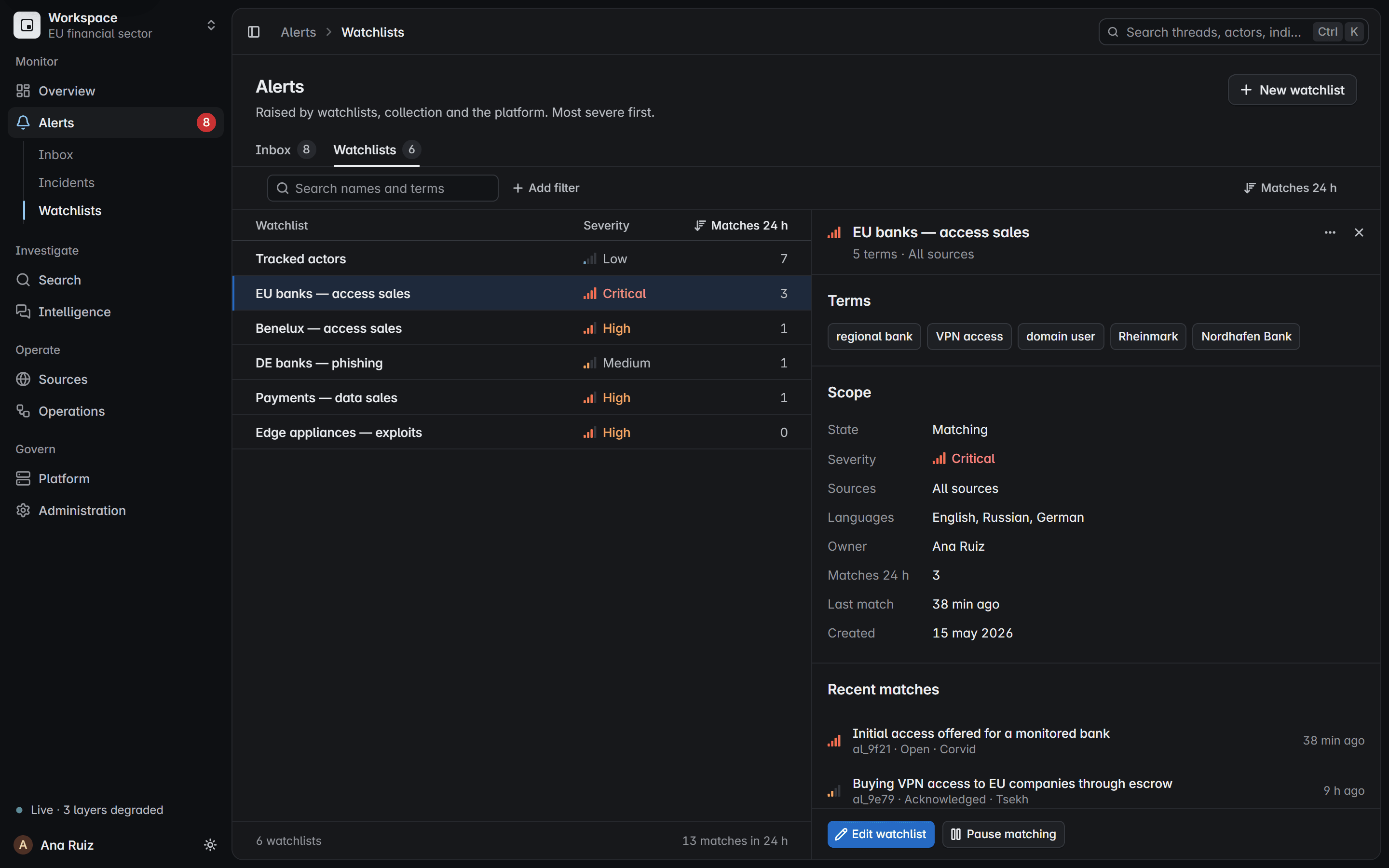The height and width of the screenshot is (868, 1389).
Task: Select Watchlists sub-item in sidebar
Action: click(70, 211)
